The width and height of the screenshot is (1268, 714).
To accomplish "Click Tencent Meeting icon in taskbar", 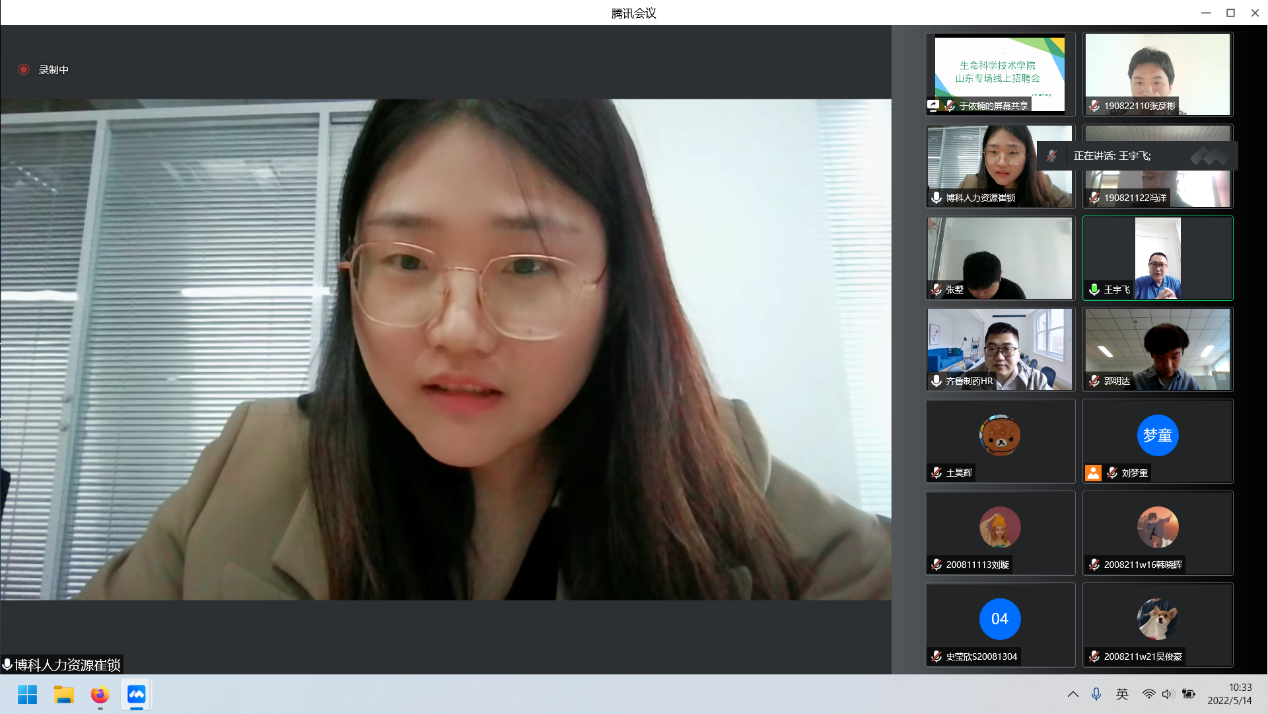I will pos(136,694).
